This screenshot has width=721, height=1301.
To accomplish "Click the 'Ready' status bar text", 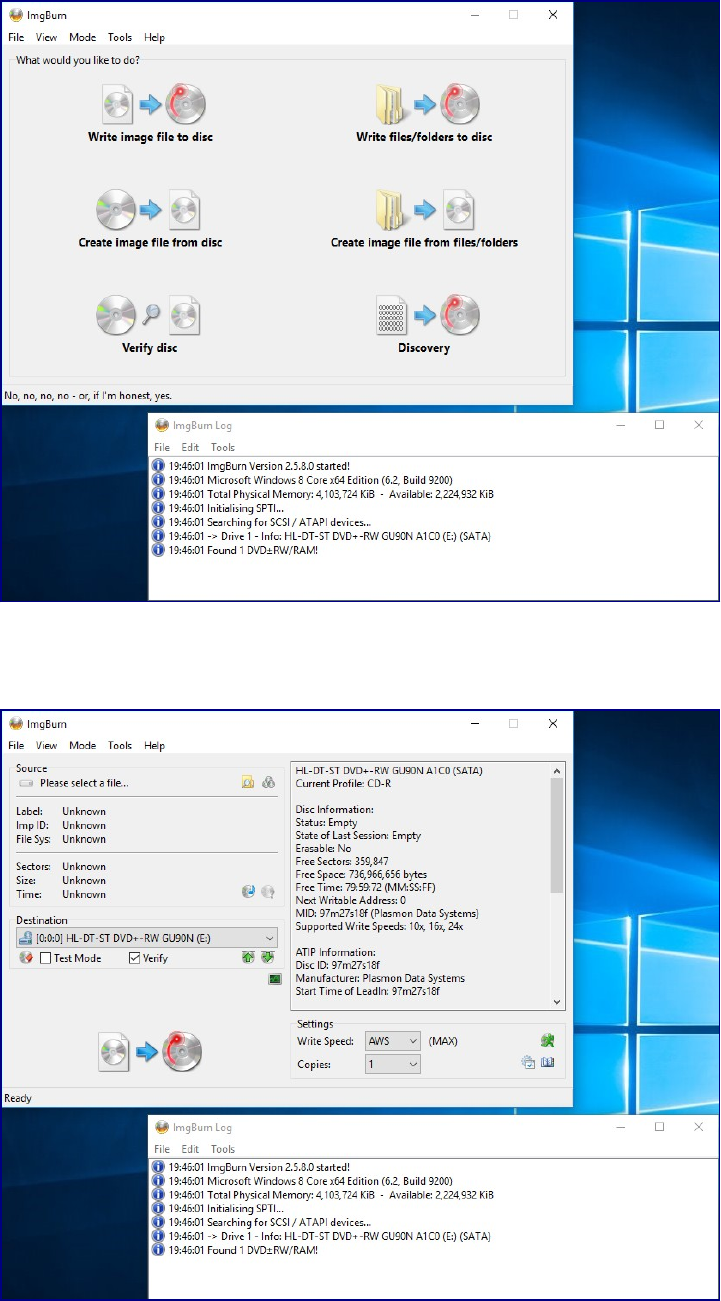I will [x=18, y=1098].
